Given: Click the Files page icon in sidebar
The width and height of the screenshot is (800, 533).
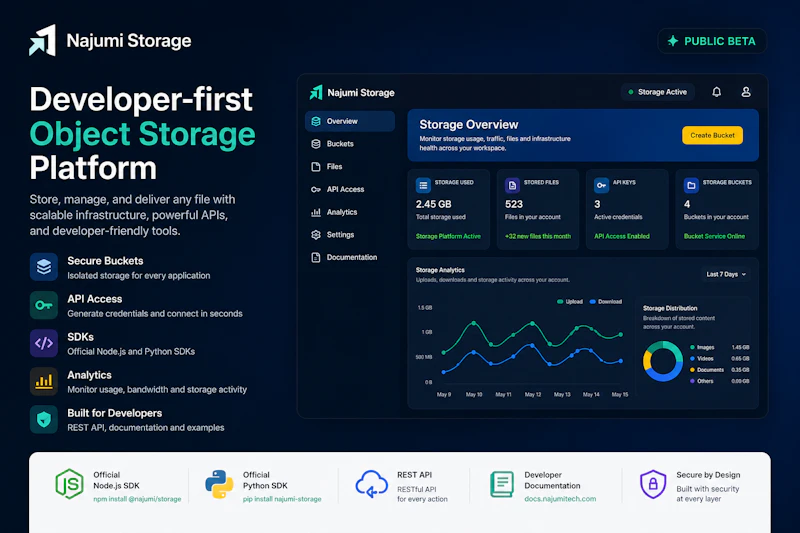Looking at the screenshot, I should point(316,166).
